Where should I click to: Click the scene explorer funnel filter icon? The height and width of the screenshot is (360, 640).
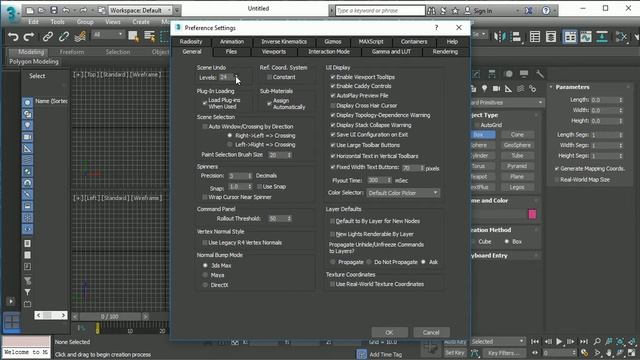tap(27, 292)
